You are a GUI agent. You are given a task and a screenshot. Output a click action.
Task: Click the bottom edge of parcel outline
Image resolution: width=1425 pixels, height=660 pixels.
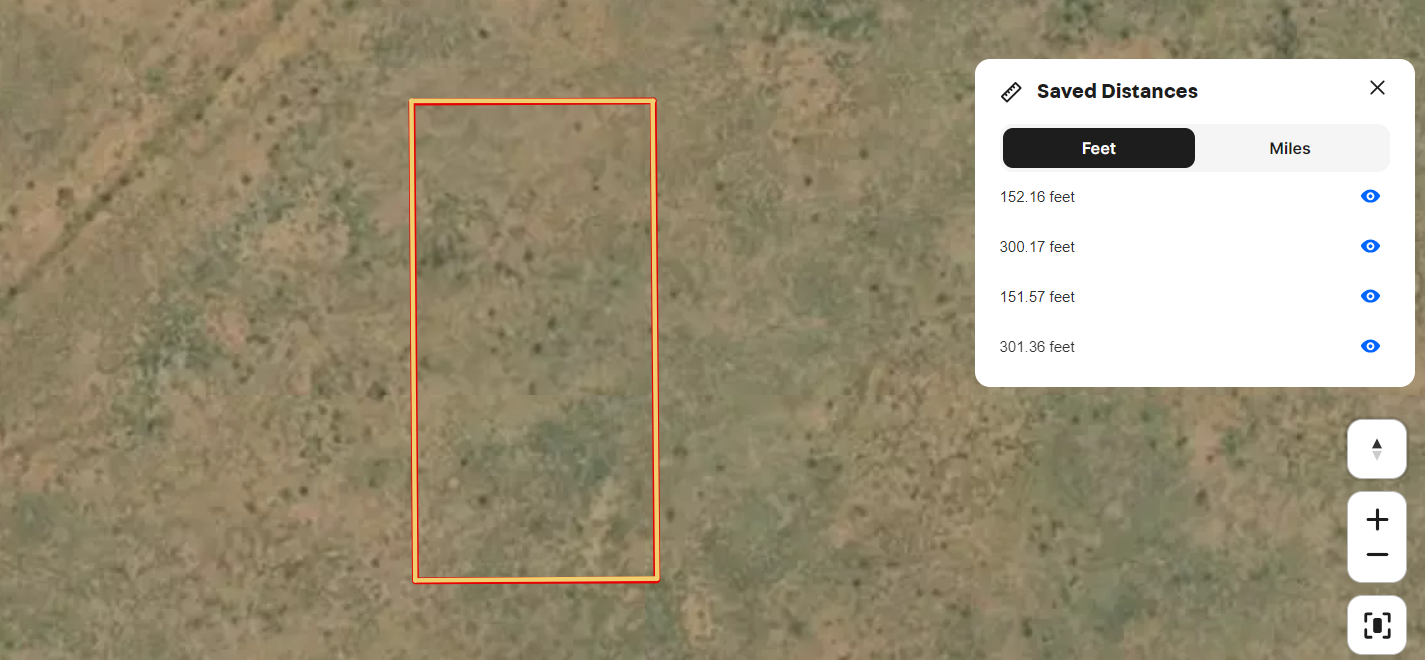pyautogui.click(x=536, y=579)
